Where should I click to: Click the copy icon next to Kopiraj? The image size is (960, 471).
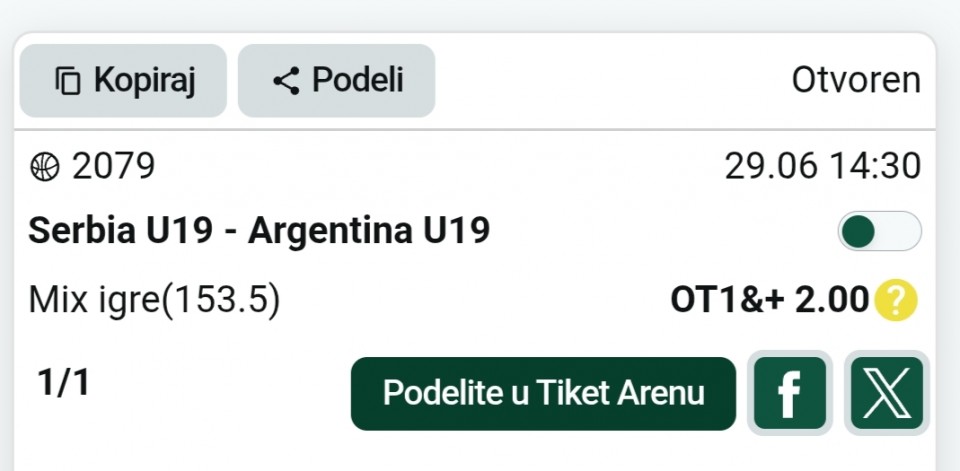[68, 81]
